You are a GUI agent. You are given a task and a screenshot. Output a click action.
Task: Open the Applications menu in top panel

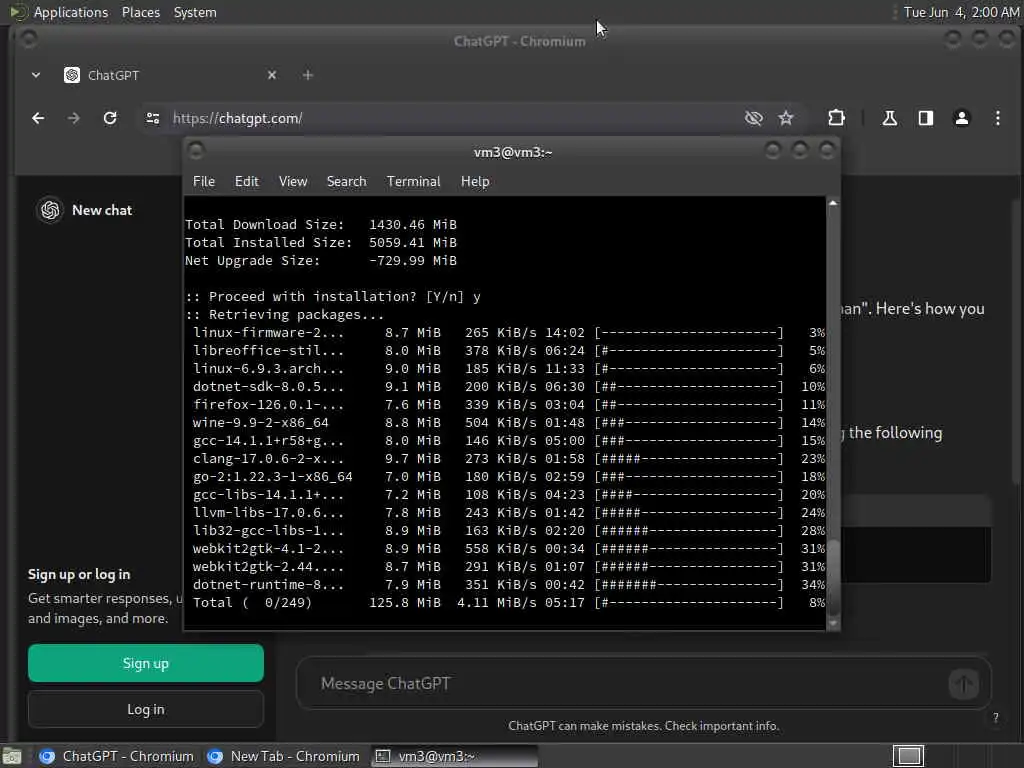(71, 12)
